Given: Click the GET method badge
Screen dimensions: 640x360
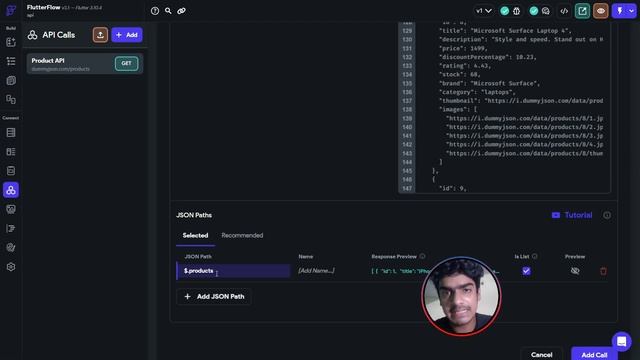Looking at the screenshot, I should click(x=127, y=63).
